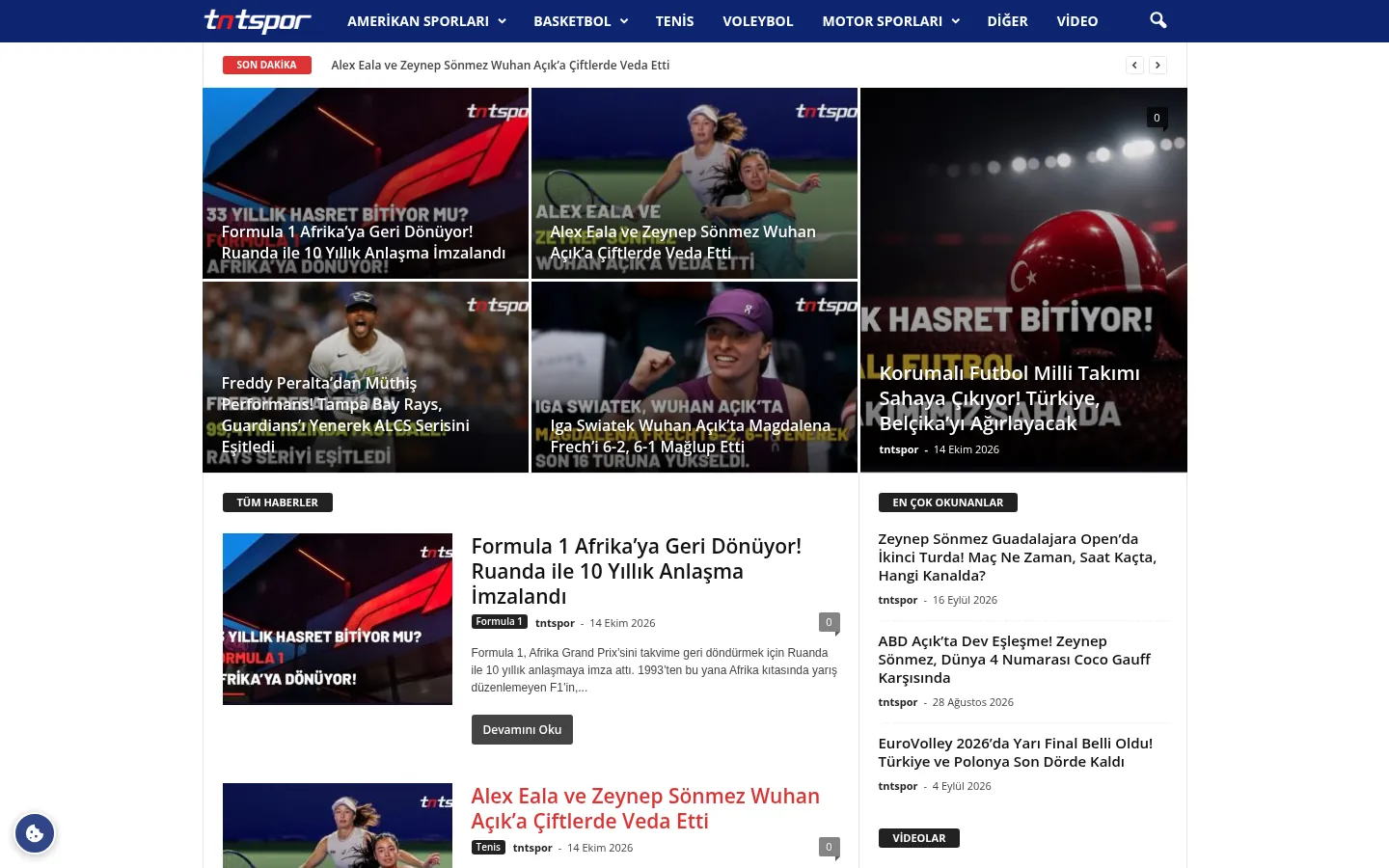Go to the Voleybol section
The width and height of the screenshot is (1389, 868).
click(757, 21)
